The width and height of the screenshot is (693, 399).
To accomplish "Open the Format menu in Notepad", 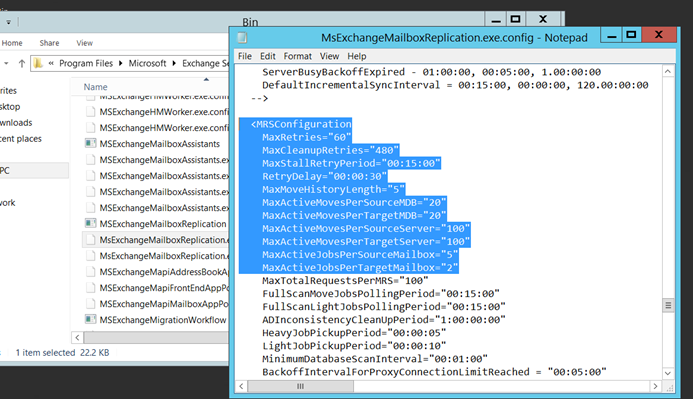I will [x=297, y=56].
